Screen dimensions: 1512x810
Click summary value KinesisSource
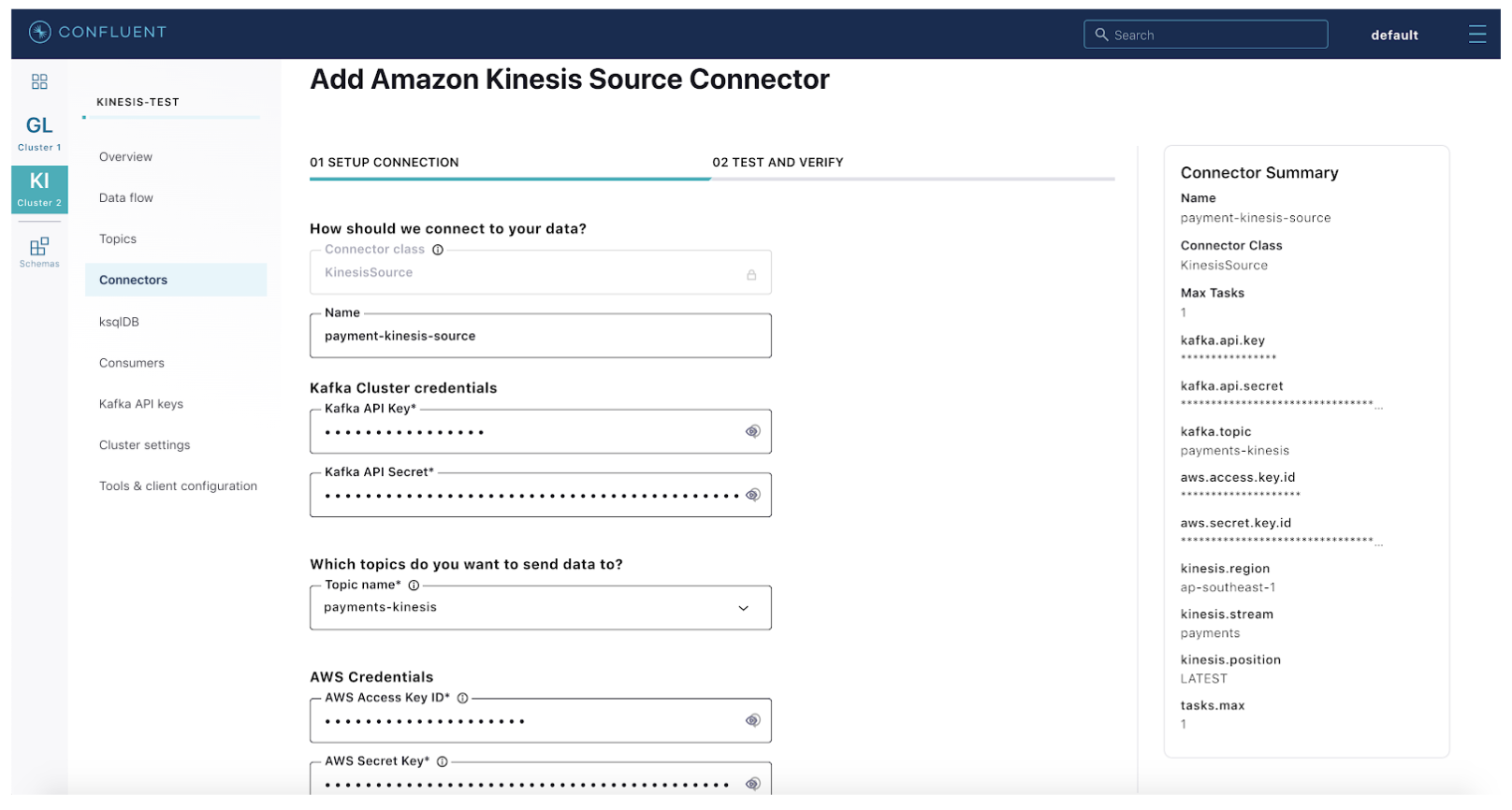(1224, 266)
